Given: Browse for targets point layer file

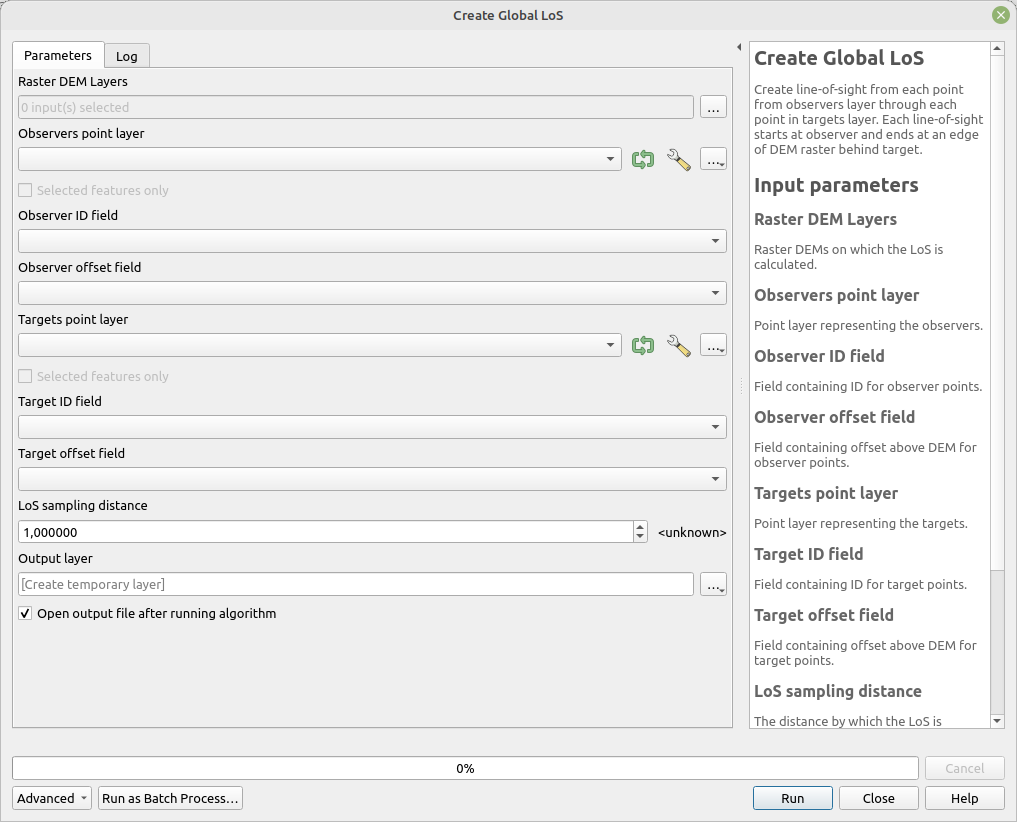Looking at the screenshot, I should pyautogui.click(x=713, y=345).
